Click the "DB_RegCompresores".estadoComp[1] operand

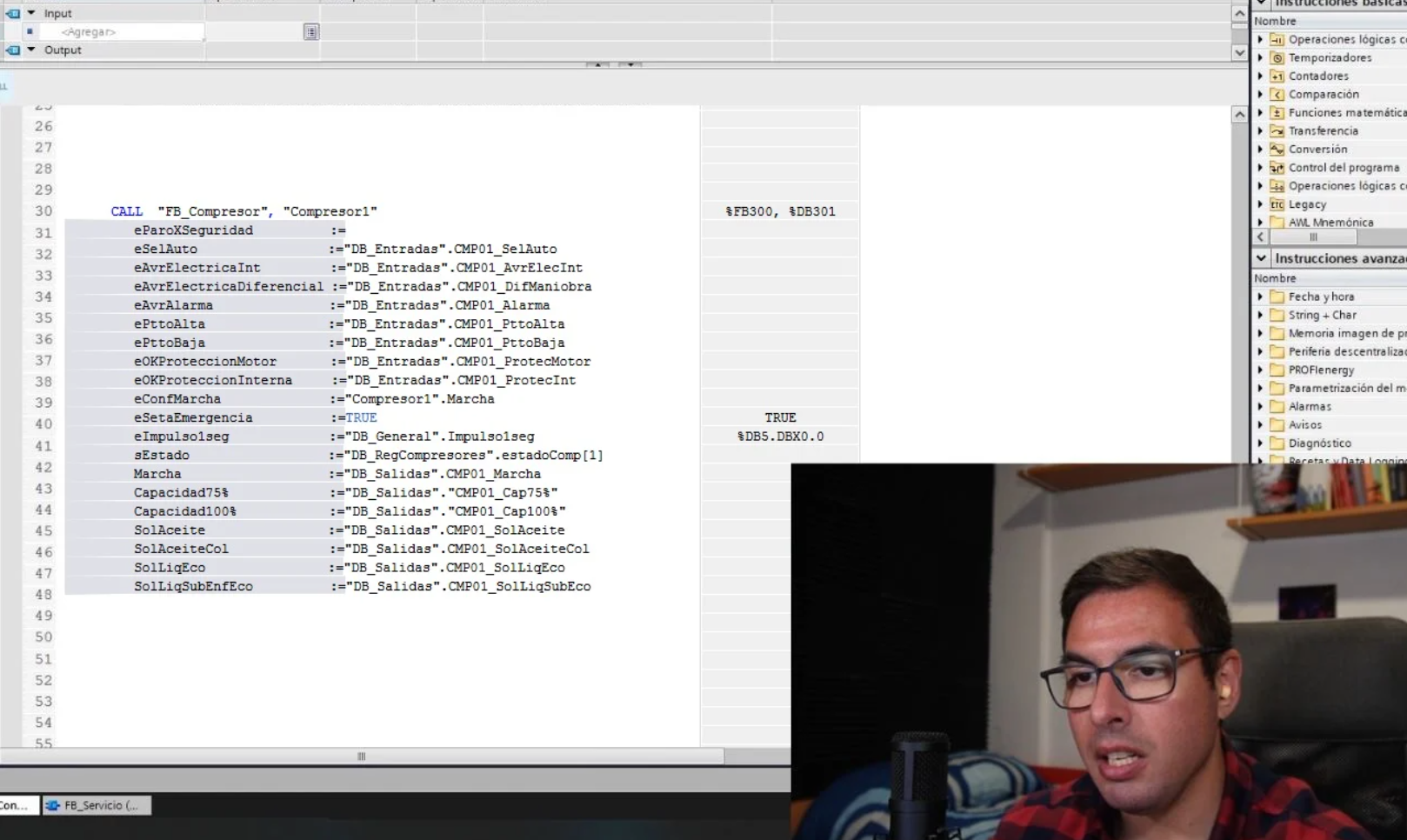click(x=474, y=455)
